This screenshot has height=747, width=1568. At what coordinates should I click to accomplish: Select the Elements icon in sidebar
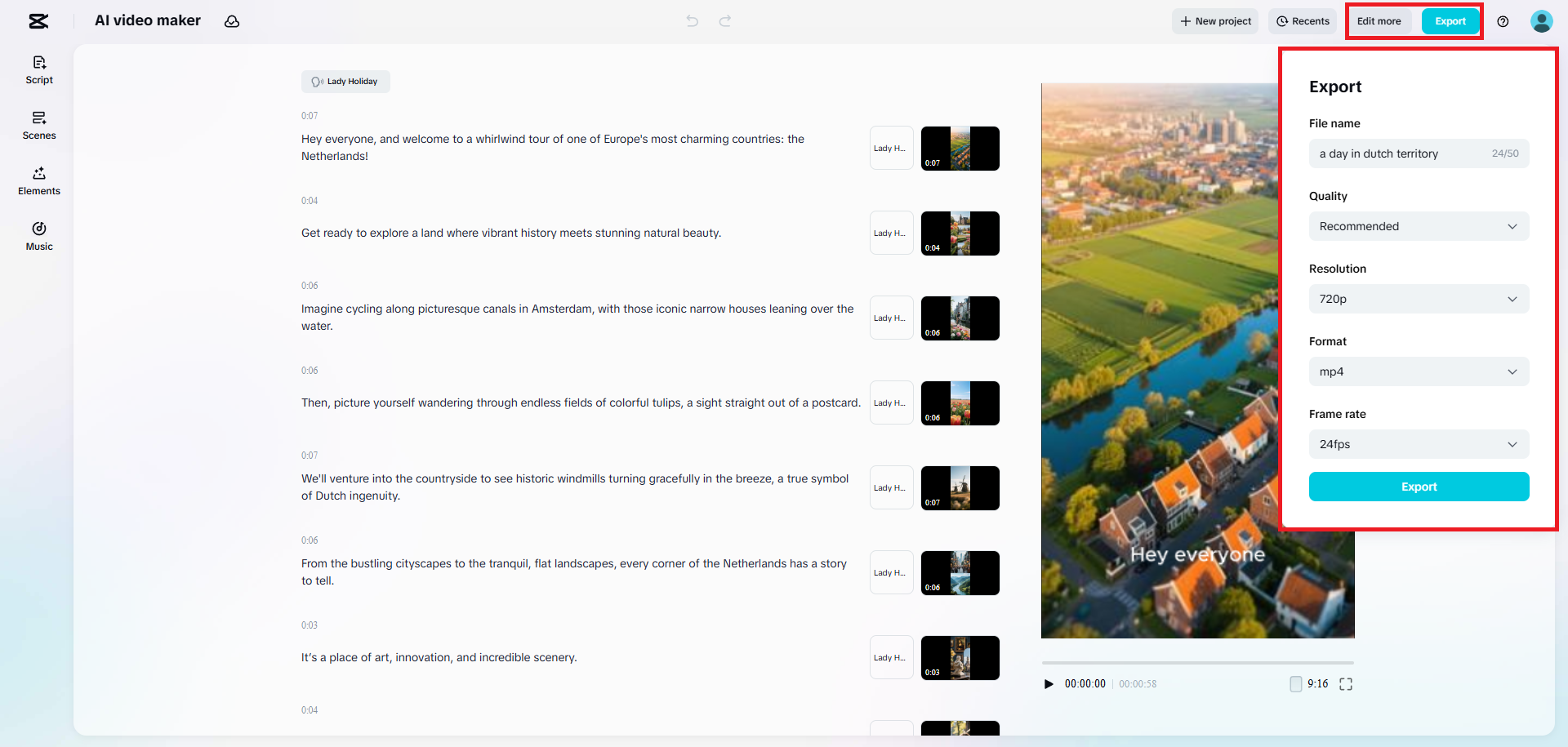(x=38, y=180)
